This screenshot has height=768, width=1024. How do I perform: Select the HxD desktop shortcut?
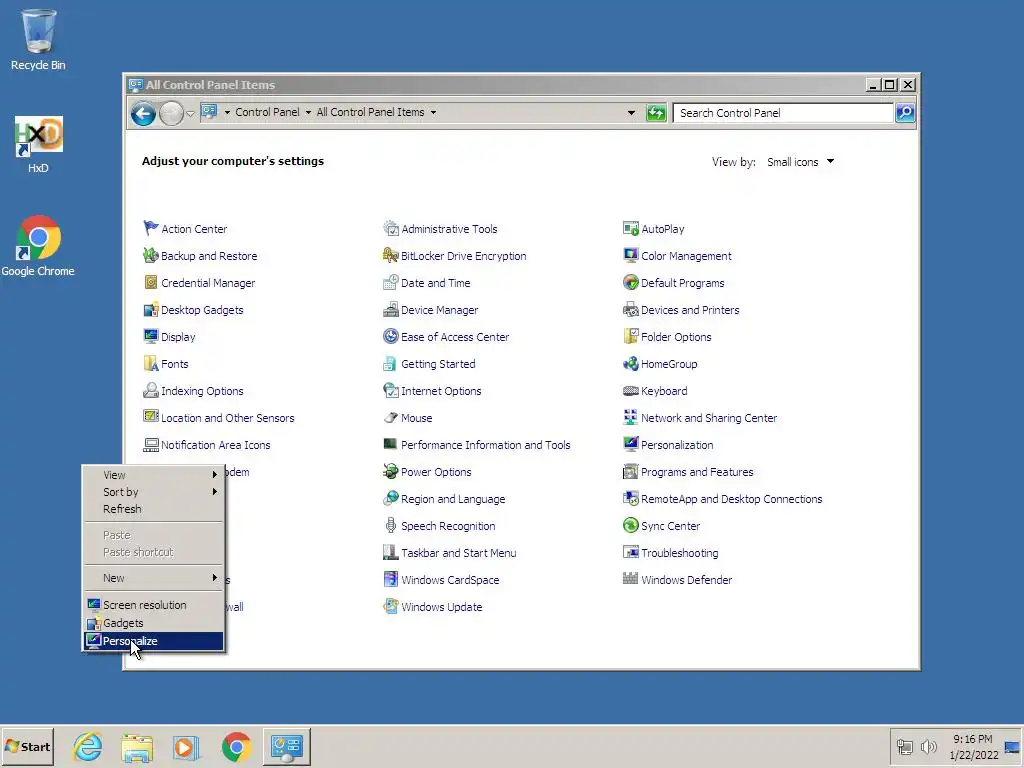(x=38, y=145)
